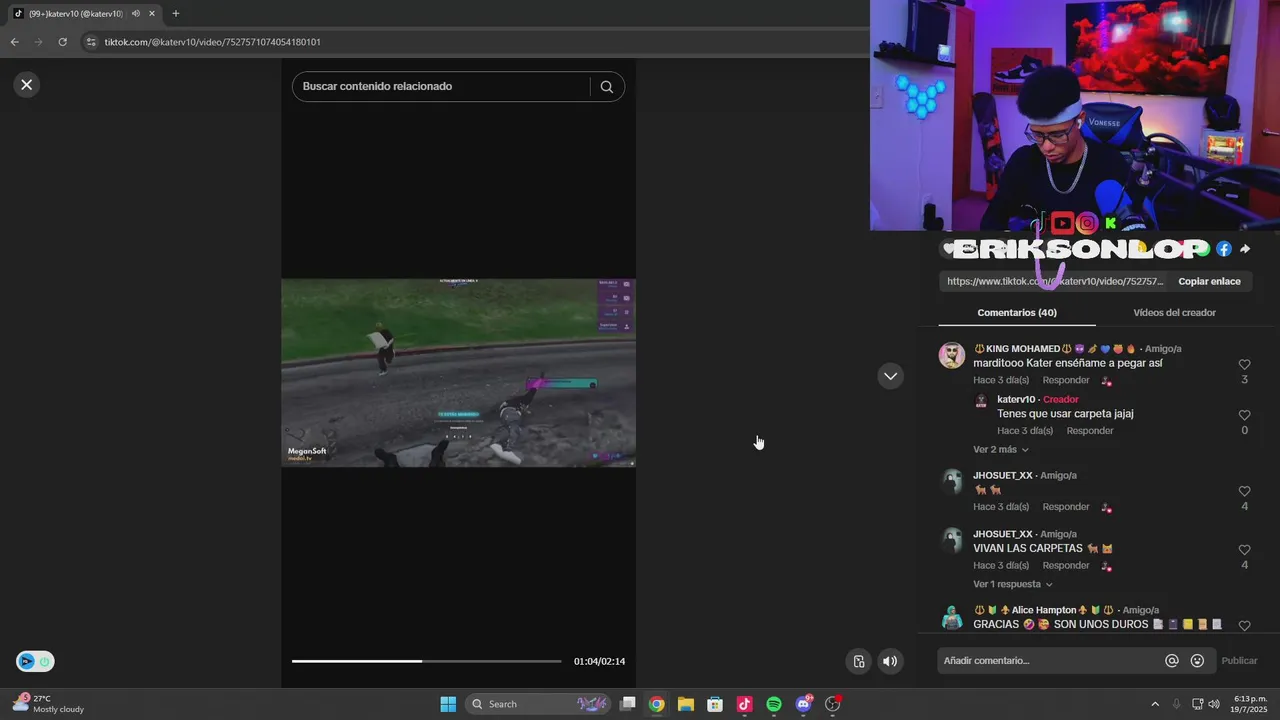The height and width of the screenshot is (720, 1280).
Task: Reply to 'VIVAN LAS CARPETAS' comment
Action: 1066,566
